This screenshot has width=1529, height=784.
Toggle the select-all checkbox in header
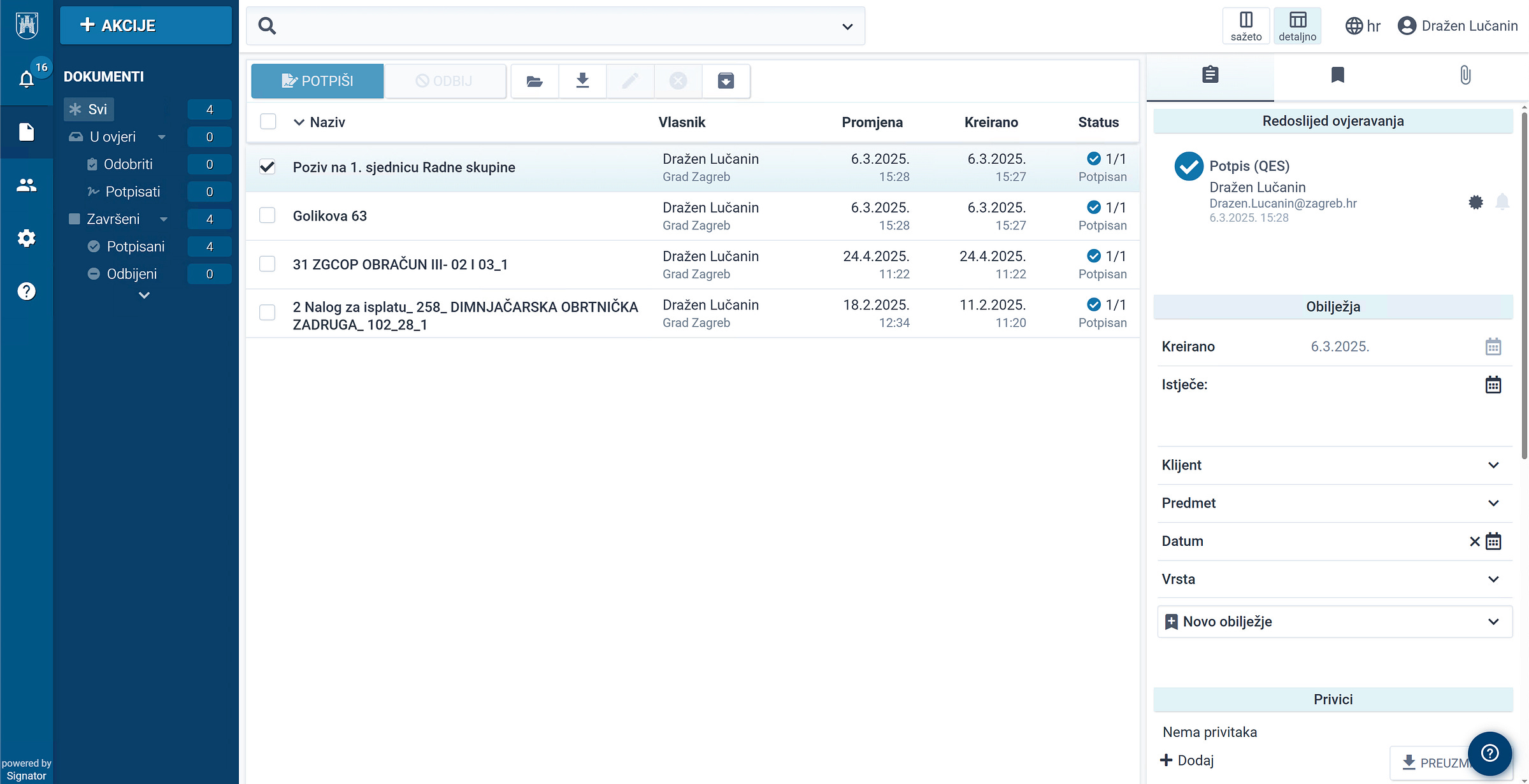268,122
